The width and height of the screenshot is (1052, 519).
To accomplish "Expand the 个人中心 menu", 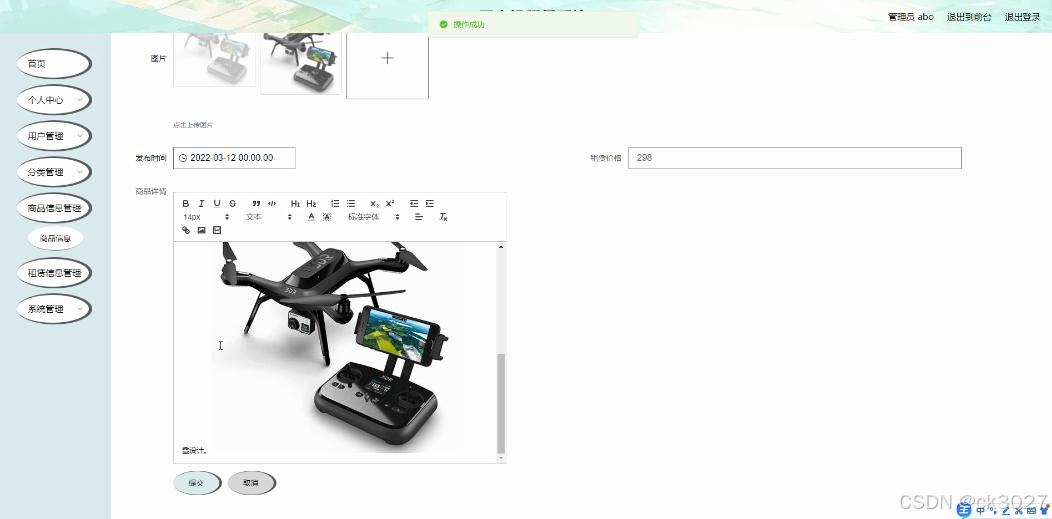I will pyautogui.click(x=54, y=100).
